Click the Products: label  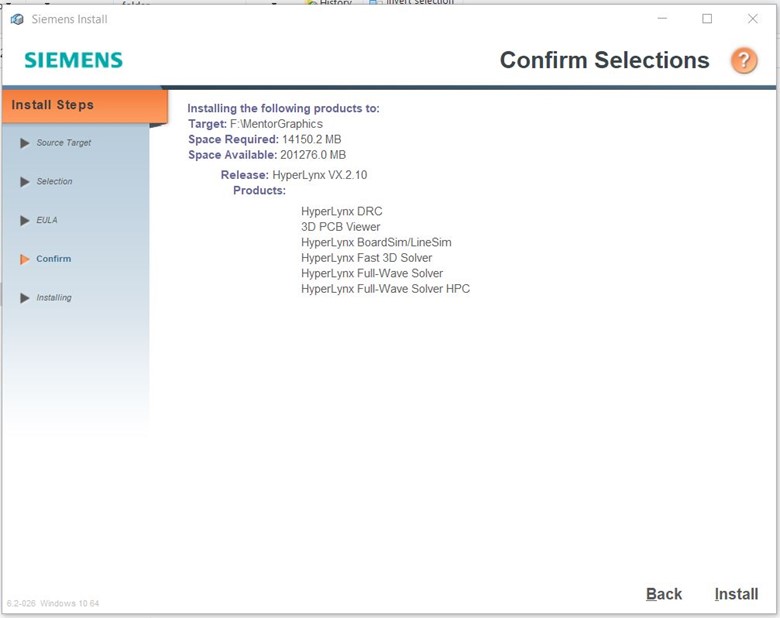[x=260, y=191]
